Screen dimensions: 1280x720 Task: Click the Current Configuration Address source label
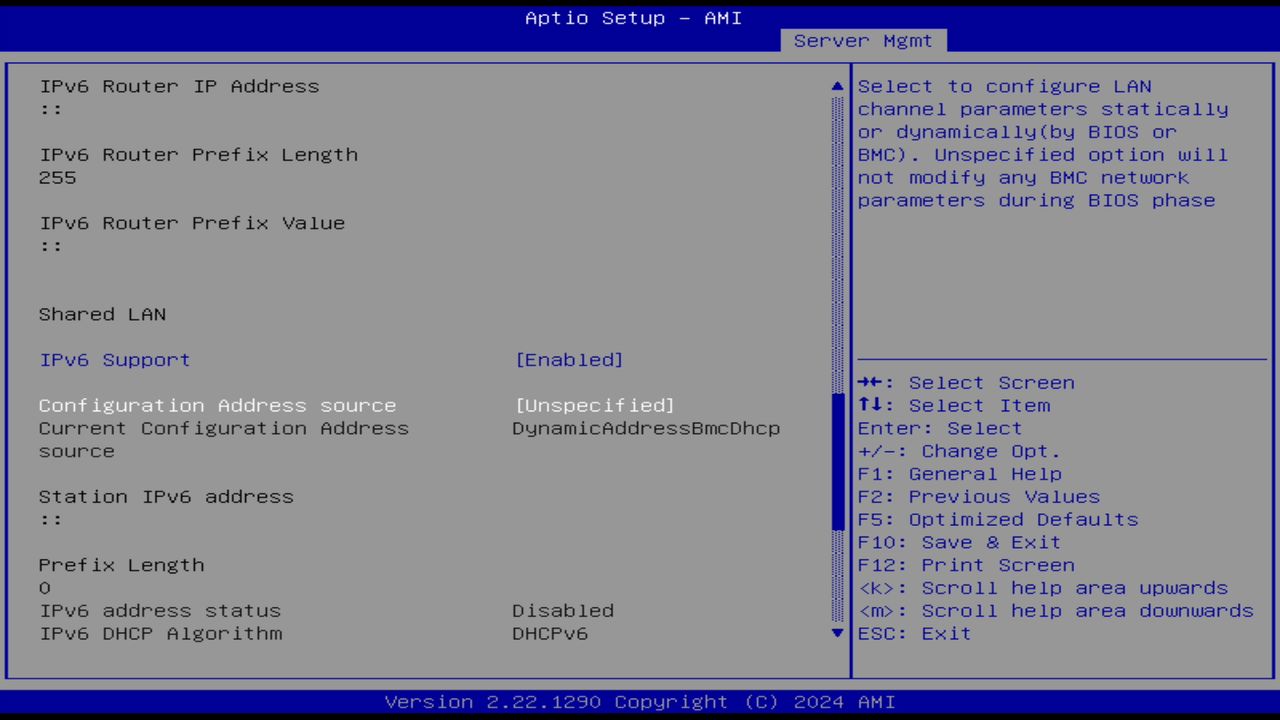224,440
